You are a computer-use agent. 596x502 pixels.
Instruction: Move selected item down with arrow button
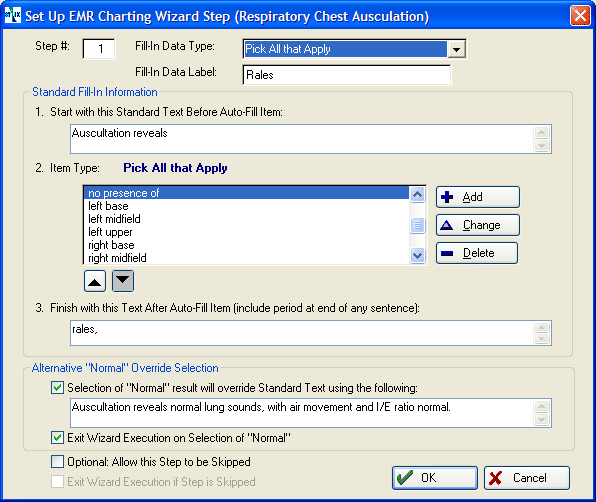123,281
